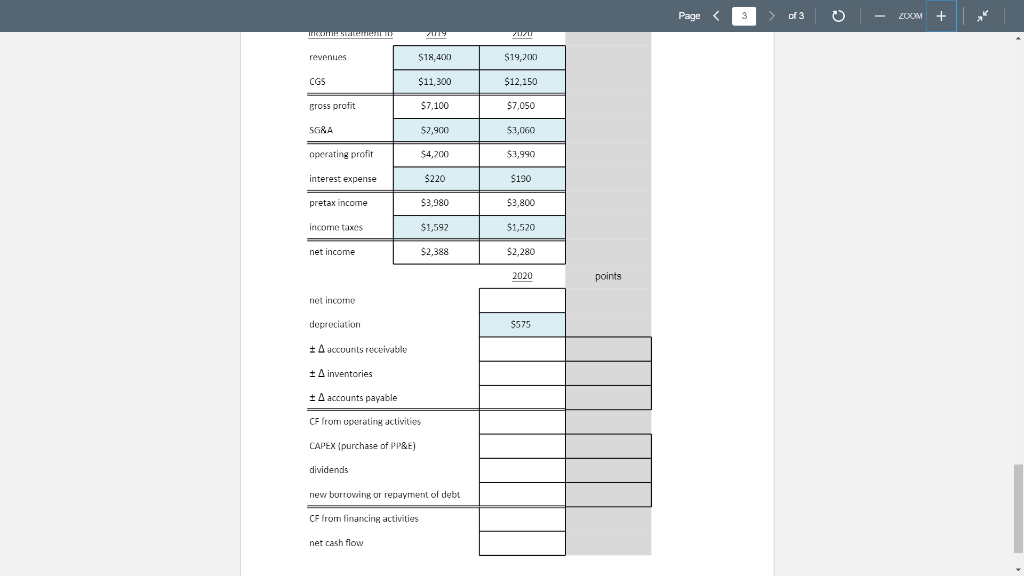The image size is (1024, 576).
Task: Exit expanded view via collapse arrows icon
Action: coord(983,15)
